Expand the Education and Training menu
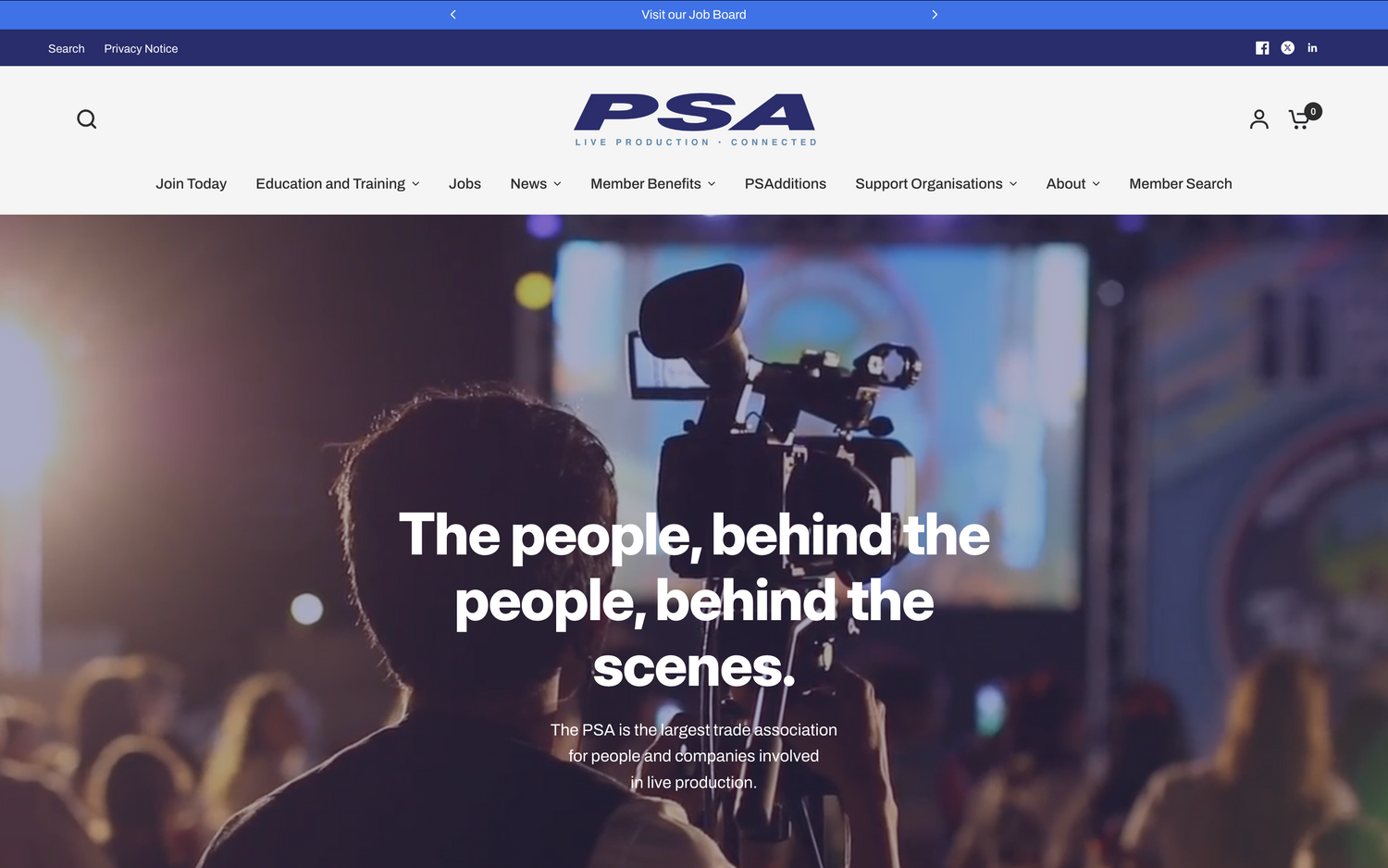The height and width of the screenshot is (868, 1388). point(338,184)
